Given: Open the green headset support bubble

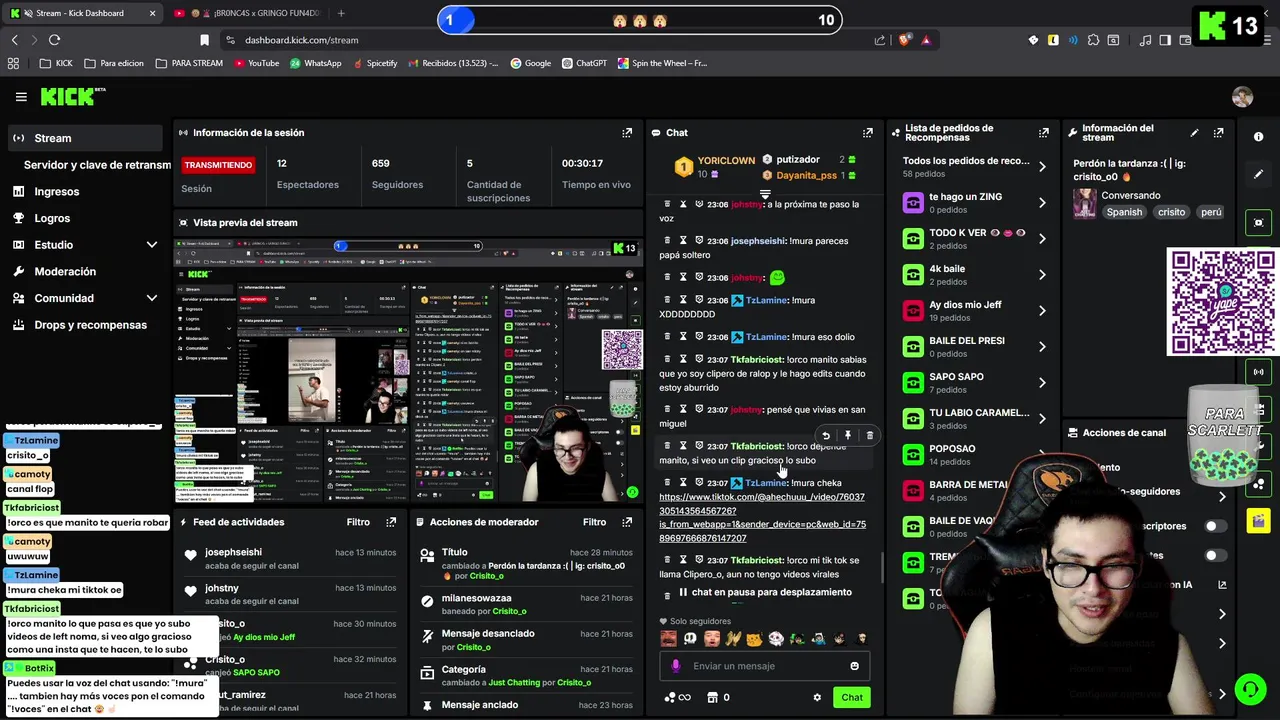Looking at the screenshot, I should click(1249, 689).
